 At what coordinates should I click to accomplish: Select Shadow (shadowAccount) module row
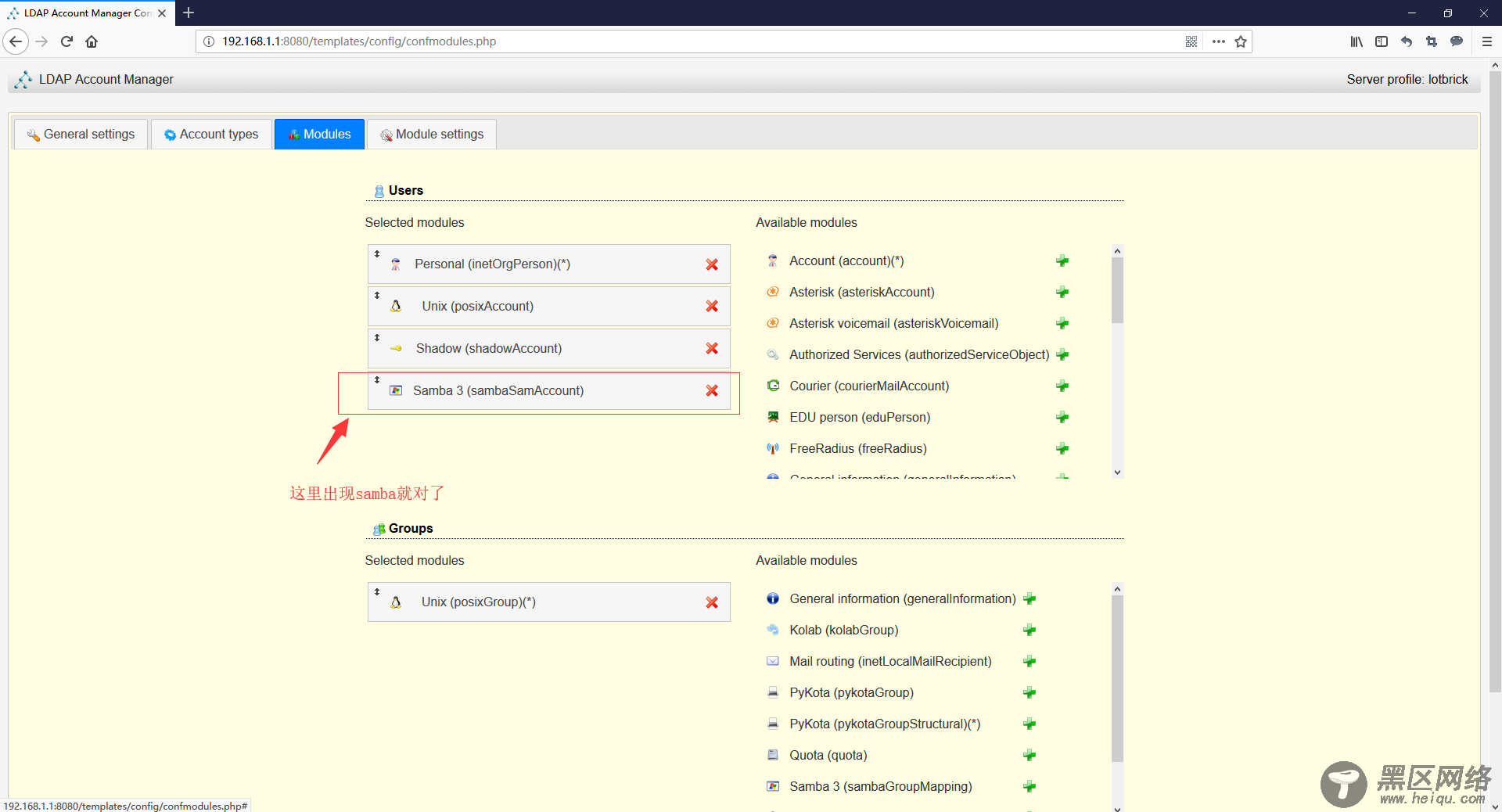pos(549,349)
